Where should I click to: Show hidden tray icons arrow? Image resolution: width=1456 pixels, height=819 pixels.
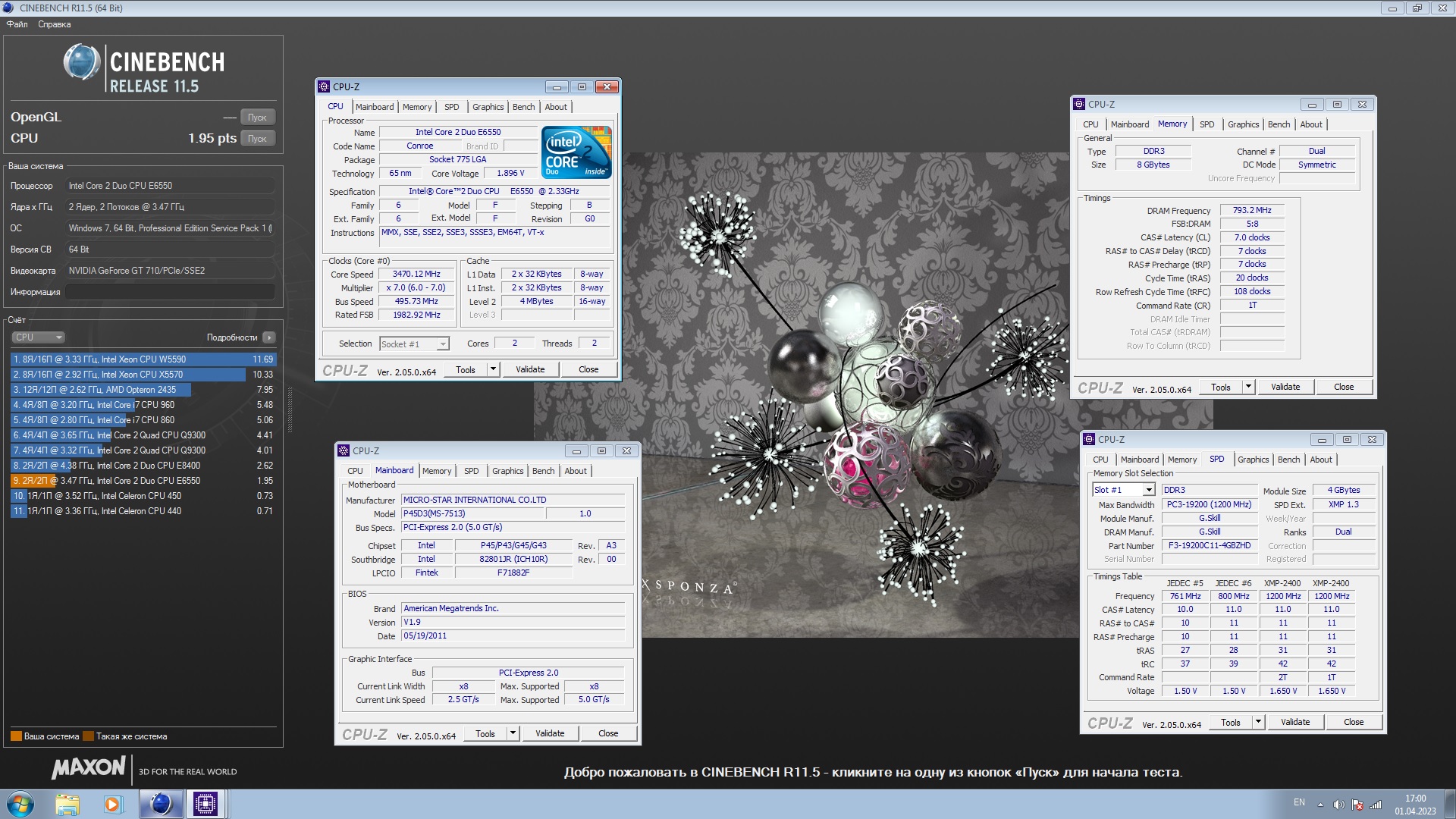pos(1320,805)
